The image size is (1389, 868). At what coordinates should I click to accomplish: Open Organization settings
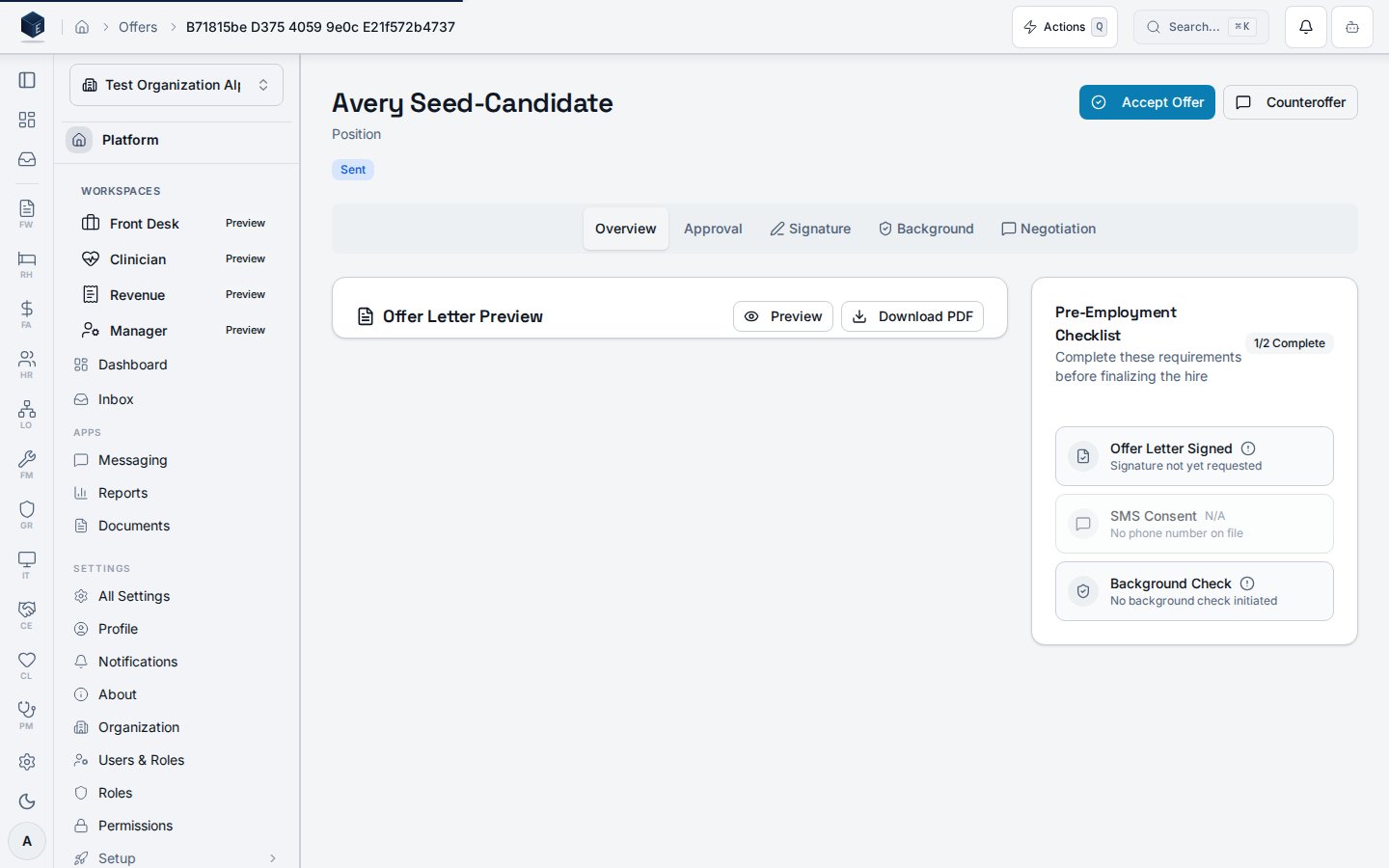[175, 727]
